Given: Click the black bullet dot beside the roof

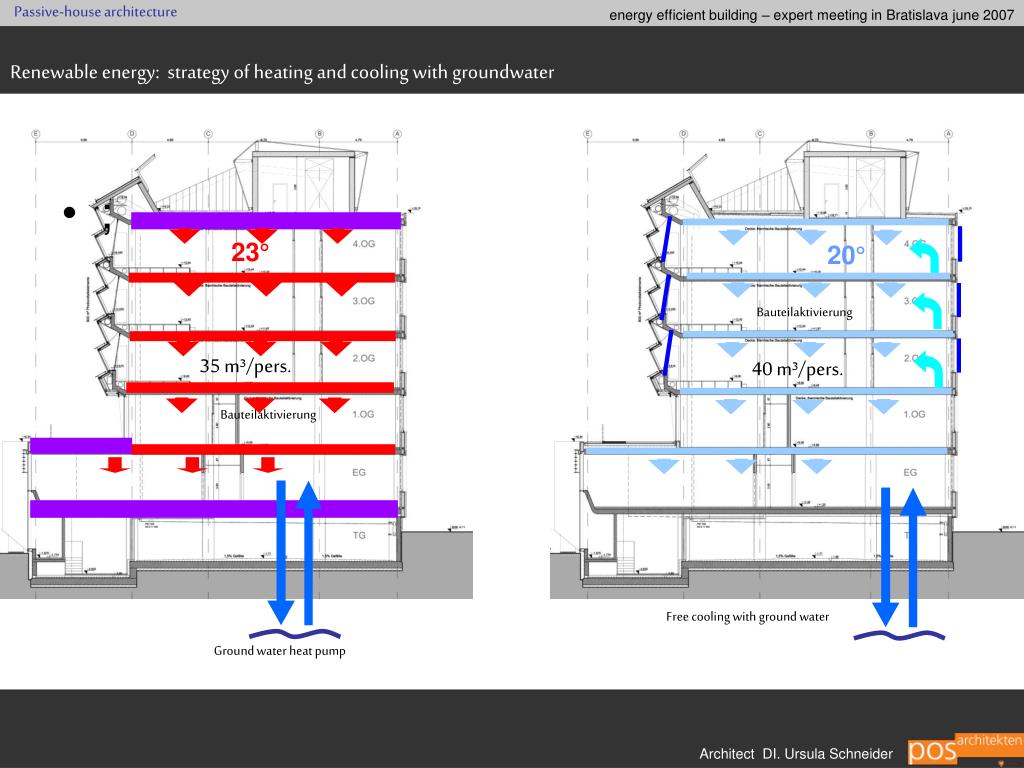Looking at the screenshot, I should pyautogui.click(x=69, y=212).
